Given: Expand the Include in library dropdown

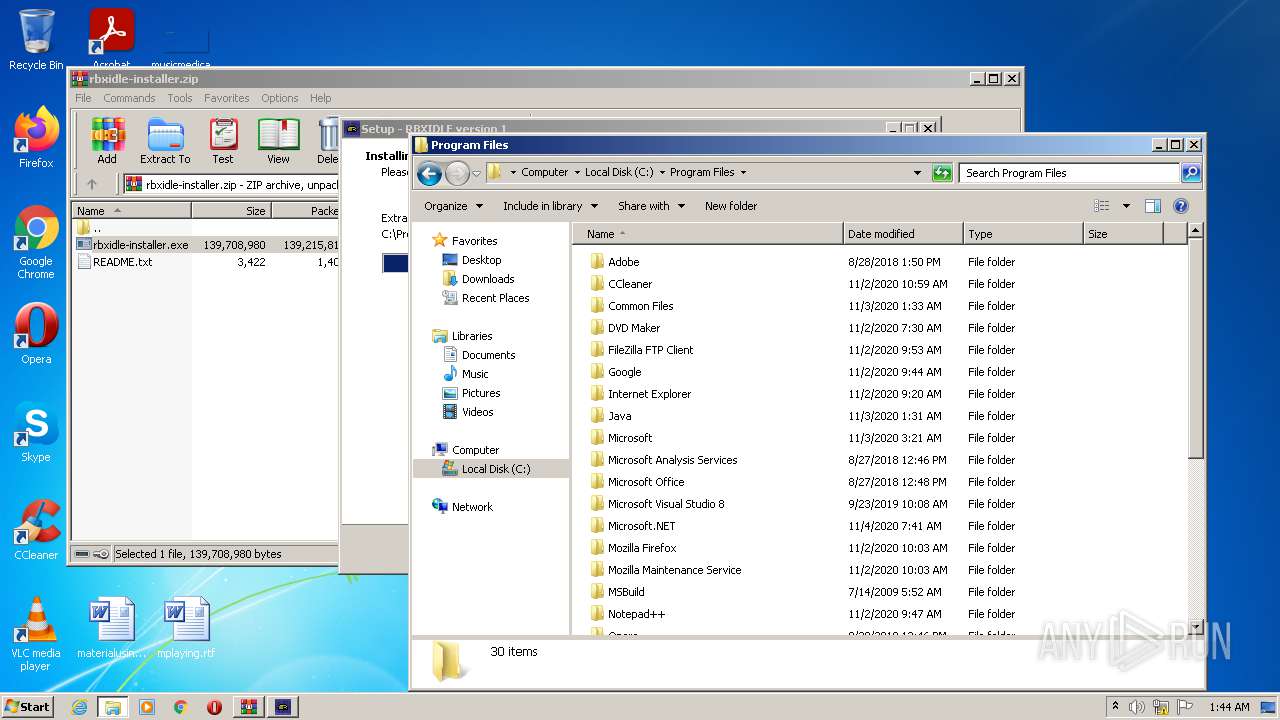Looking at the screenshot, I should pyautogui.click(x=550, y=206).
